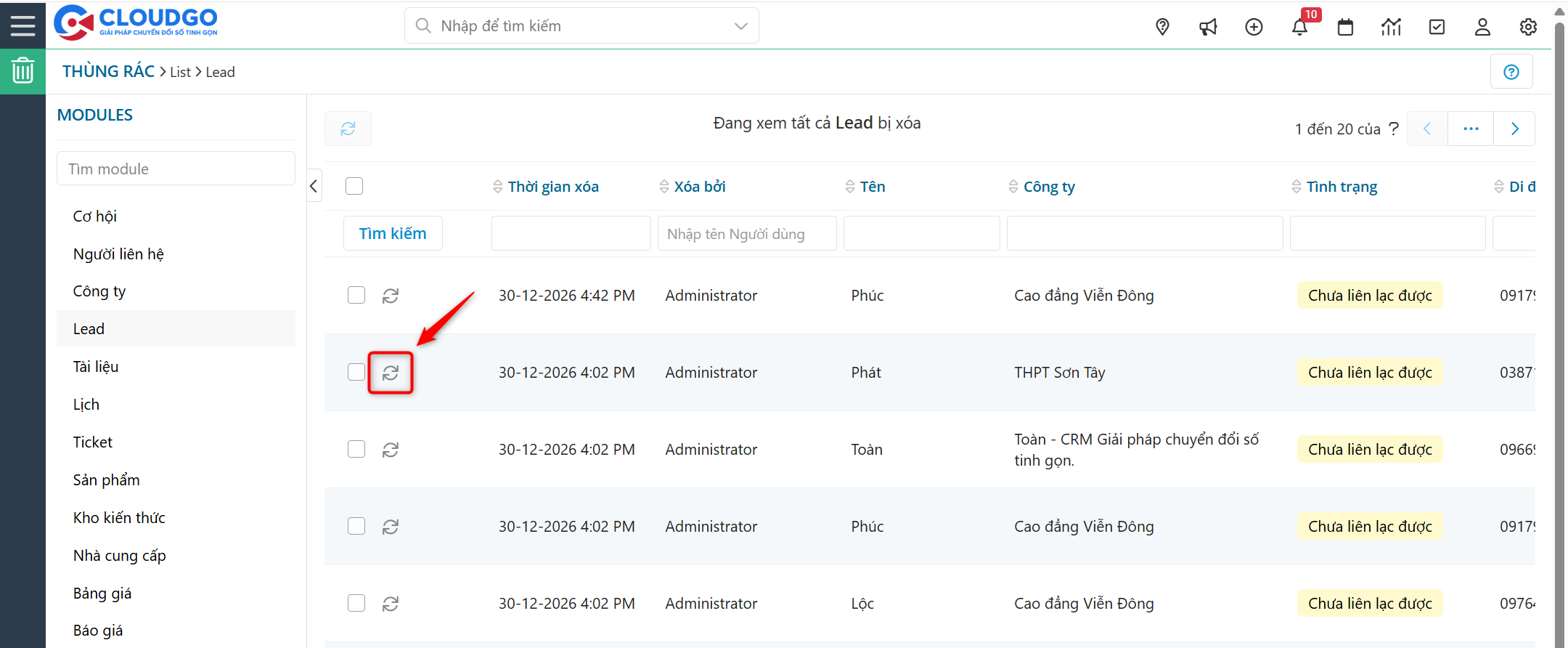Open the notifications bell icon

click(x=1299, y=28)
